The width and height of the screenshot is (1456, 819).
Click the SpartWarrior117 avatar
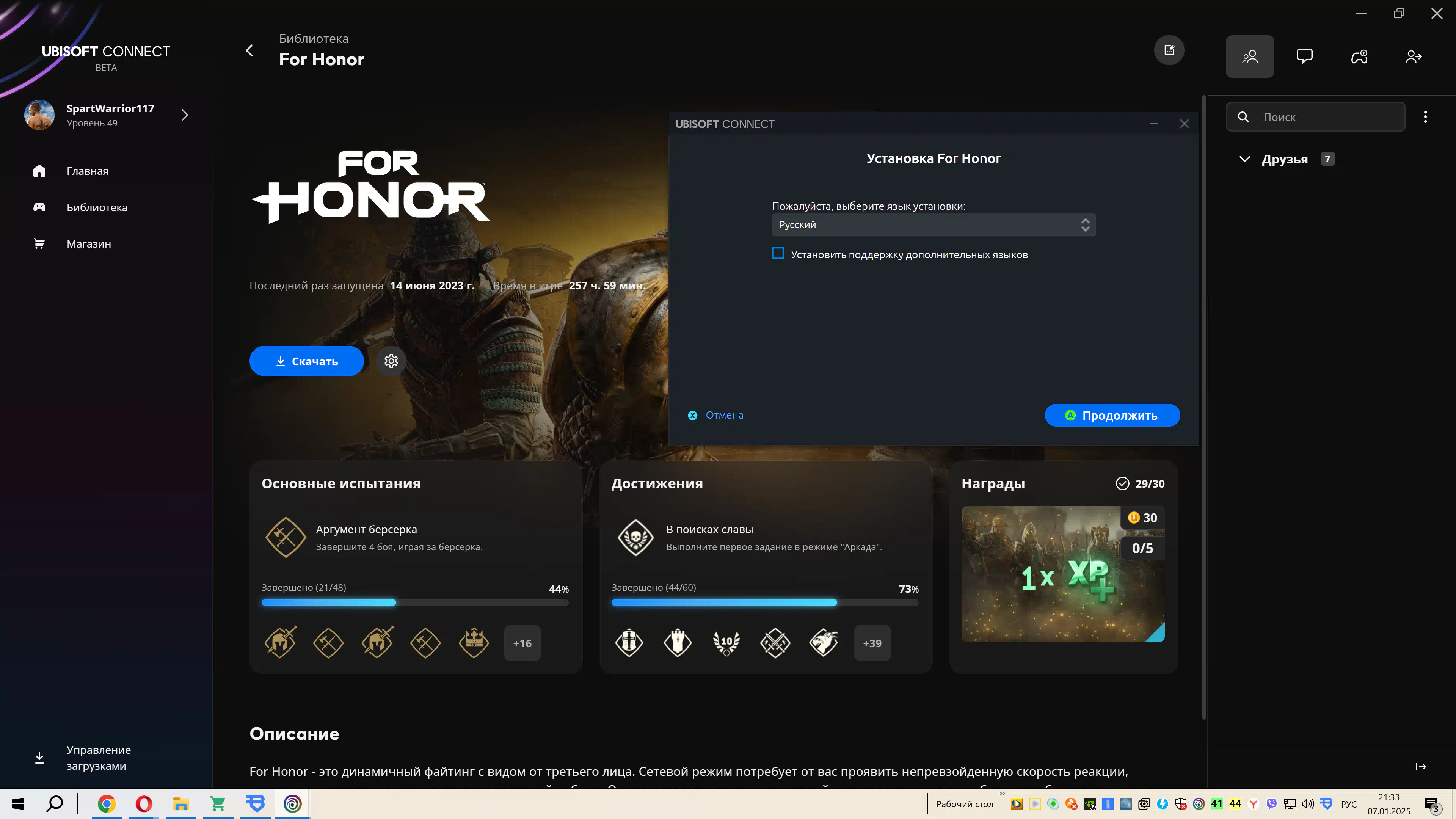point(39,115)
